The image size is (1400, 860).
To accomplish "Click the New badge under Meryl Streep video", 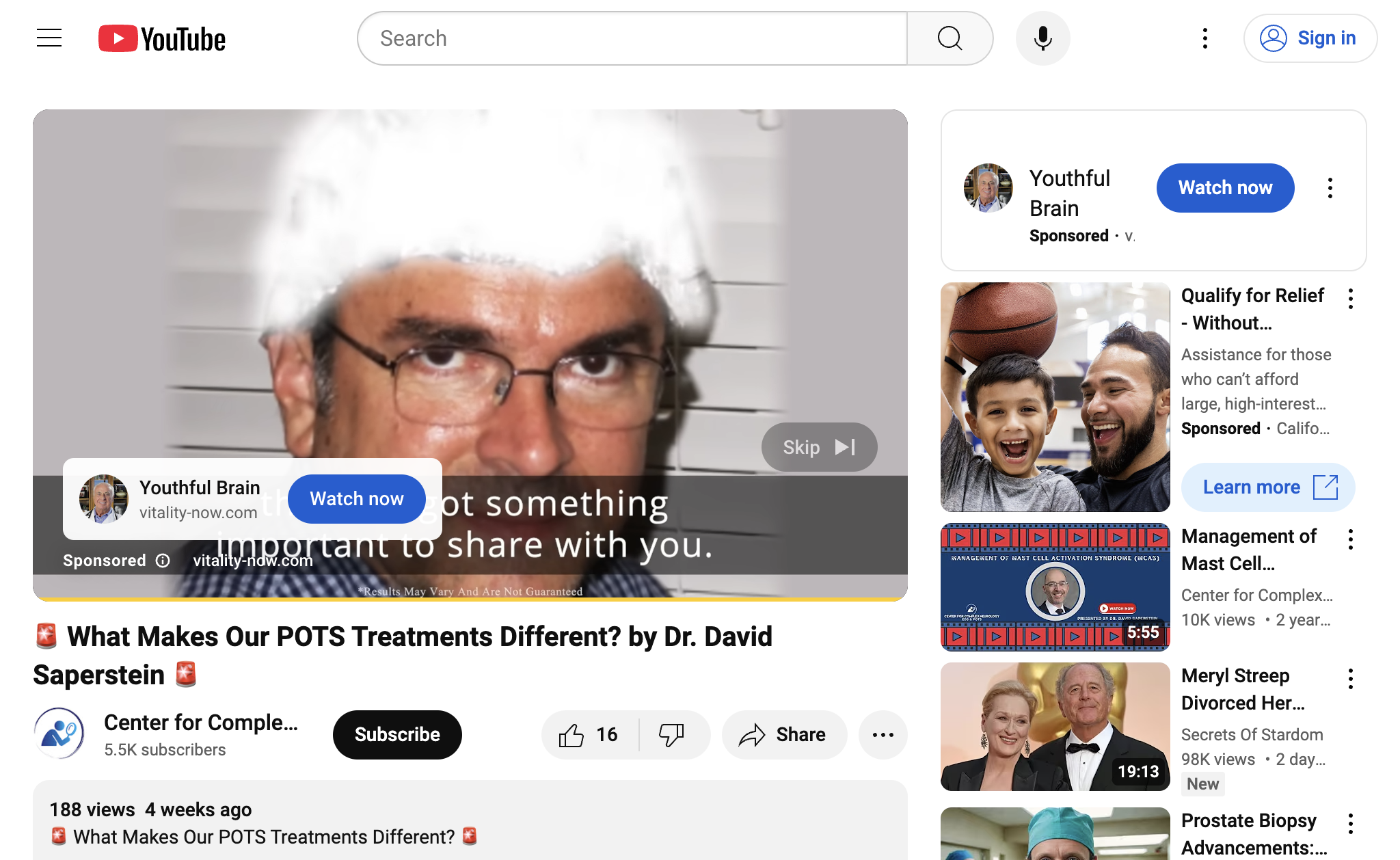I will coord(1202,784).
